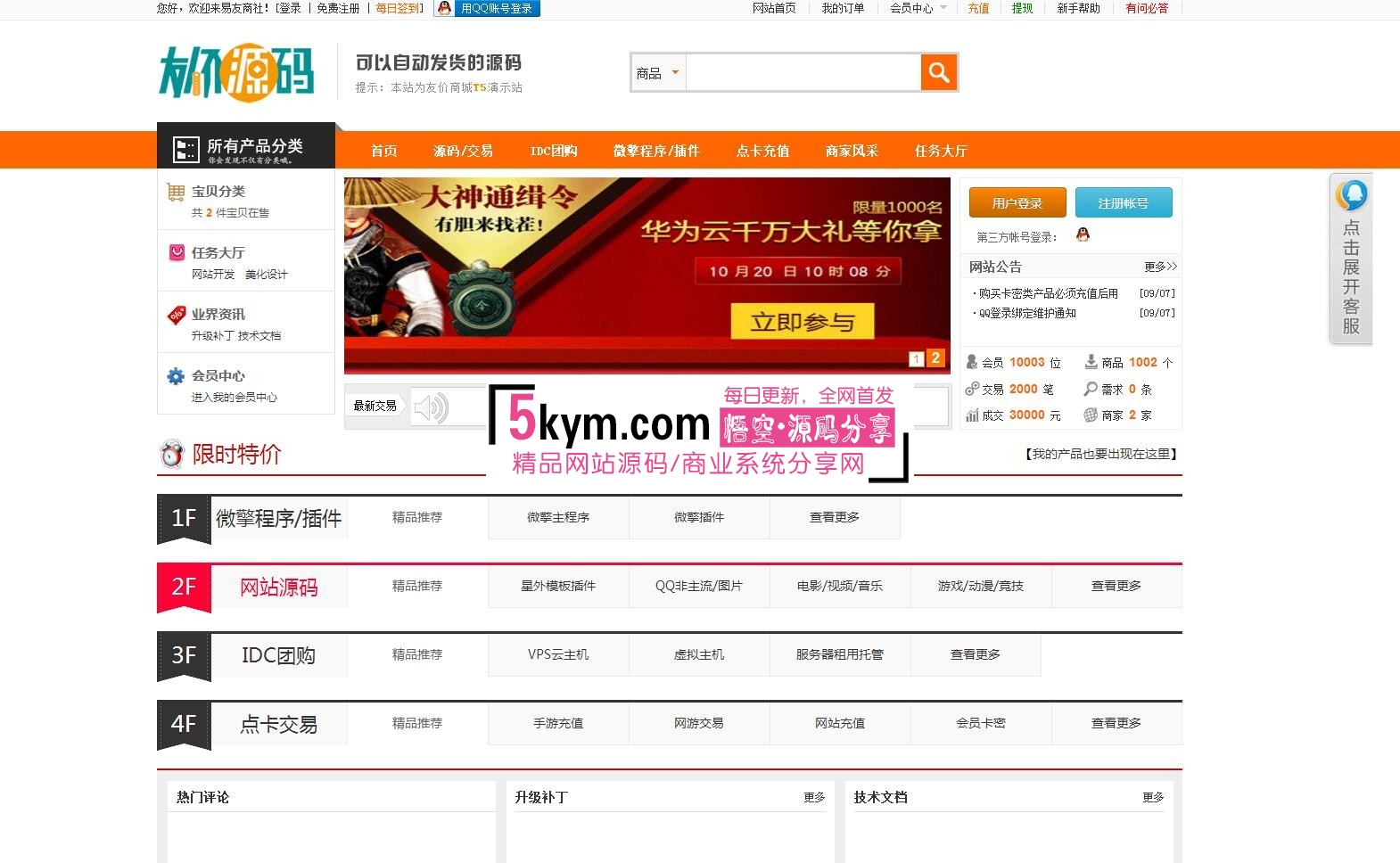Image resolution: width=1400 pixels, height=863 pixels.
Task: Click the orange search magnifier button
Action: point(938,72)
